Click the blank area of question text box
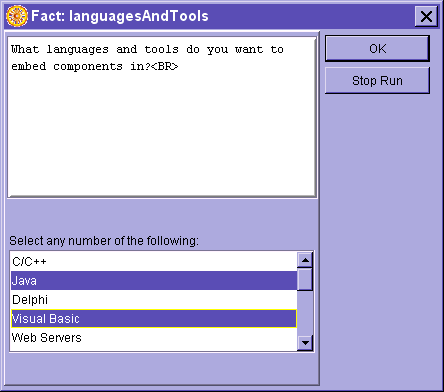Image resolution: width=444 pixels, height=392 pixels. pos(162,133)
